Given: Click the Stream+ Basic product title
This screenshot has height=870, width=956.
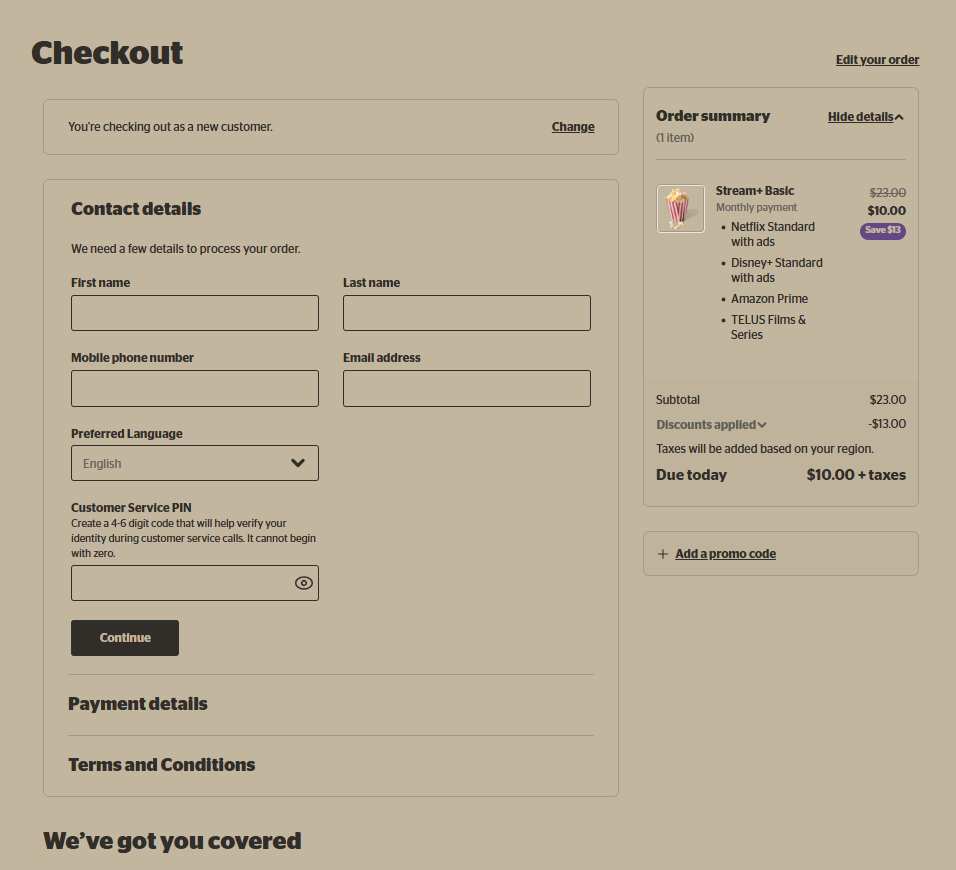Looking at the screenshot, I should tap(755, 191).
